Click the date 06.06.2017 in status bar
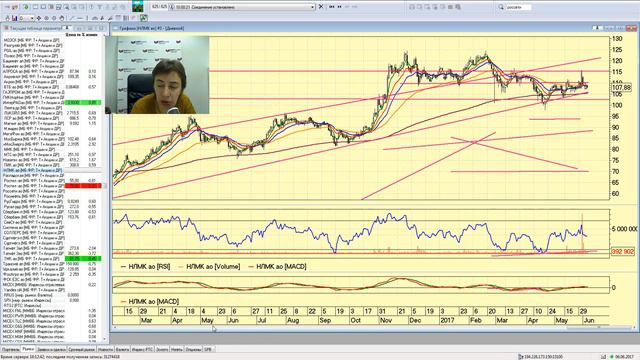The height and width of the screenshot is (360, 640). [x=624, y=357]
